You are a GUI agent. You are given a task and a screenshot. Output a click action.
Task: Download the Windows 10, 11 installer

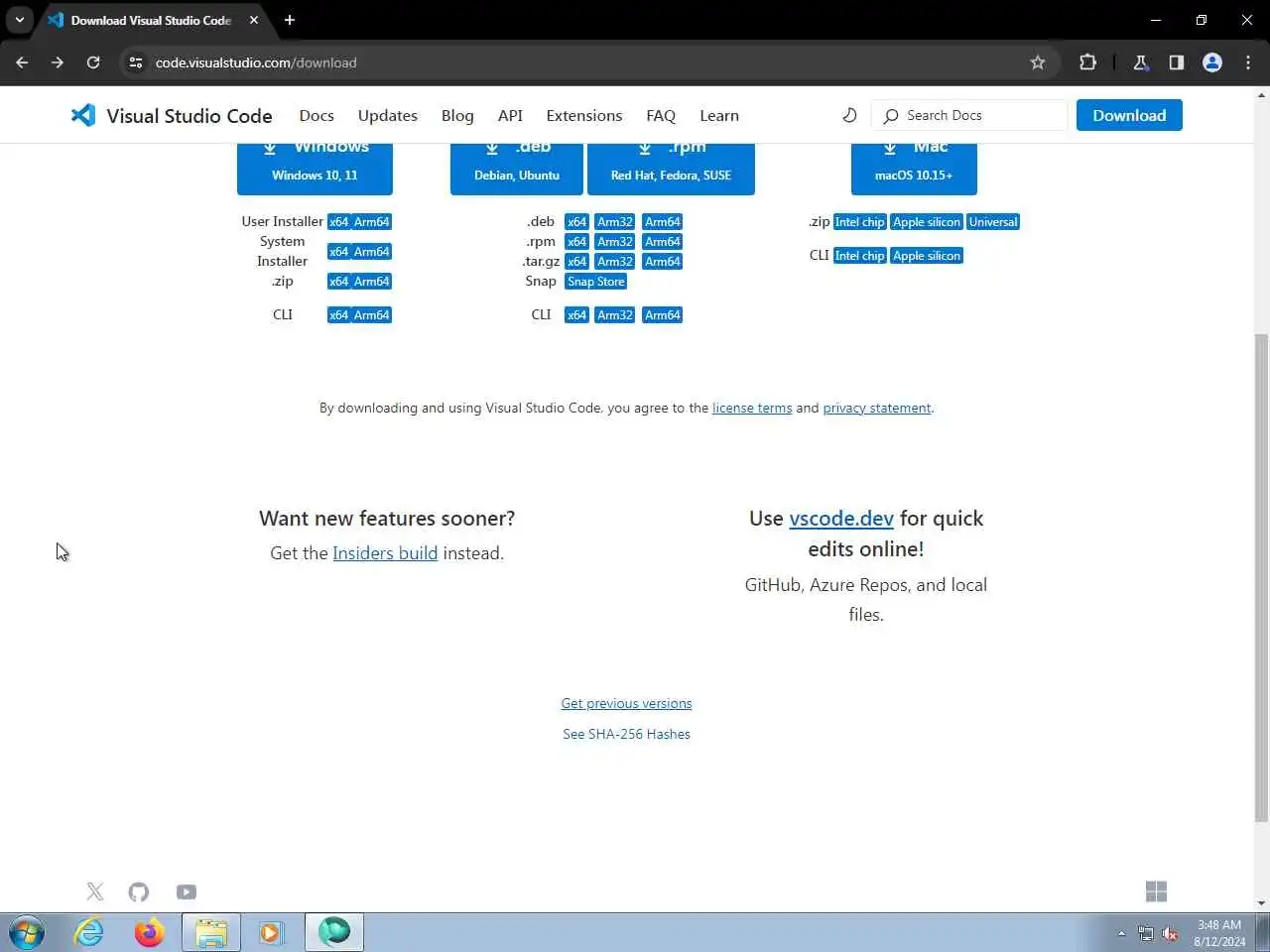click(x=315, y=169)
